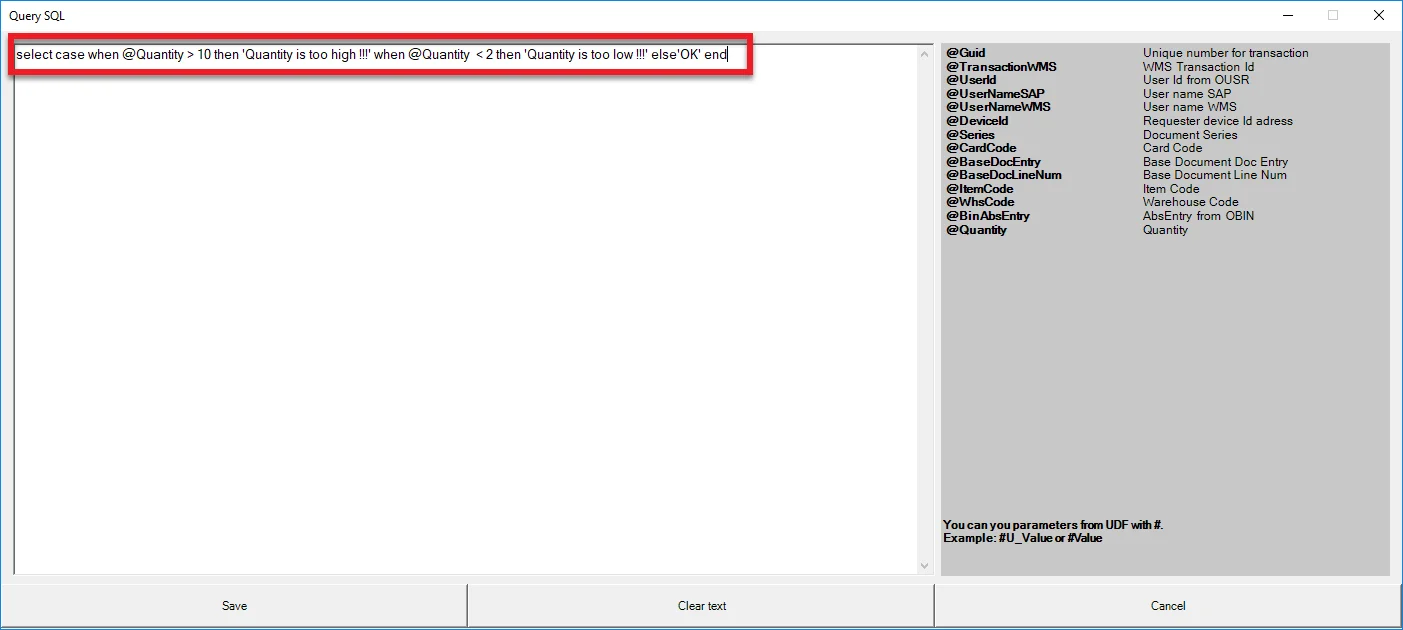Viewport: 1403px width, 630px height.
Task: Click 'WMS Transaction Id' description
Action: pyautogui.click(x=1198, y=67)
